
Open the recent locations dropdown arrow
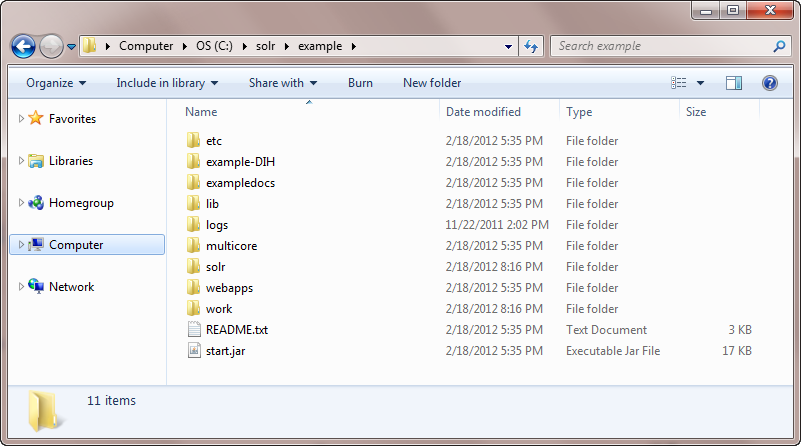(72, 47)
